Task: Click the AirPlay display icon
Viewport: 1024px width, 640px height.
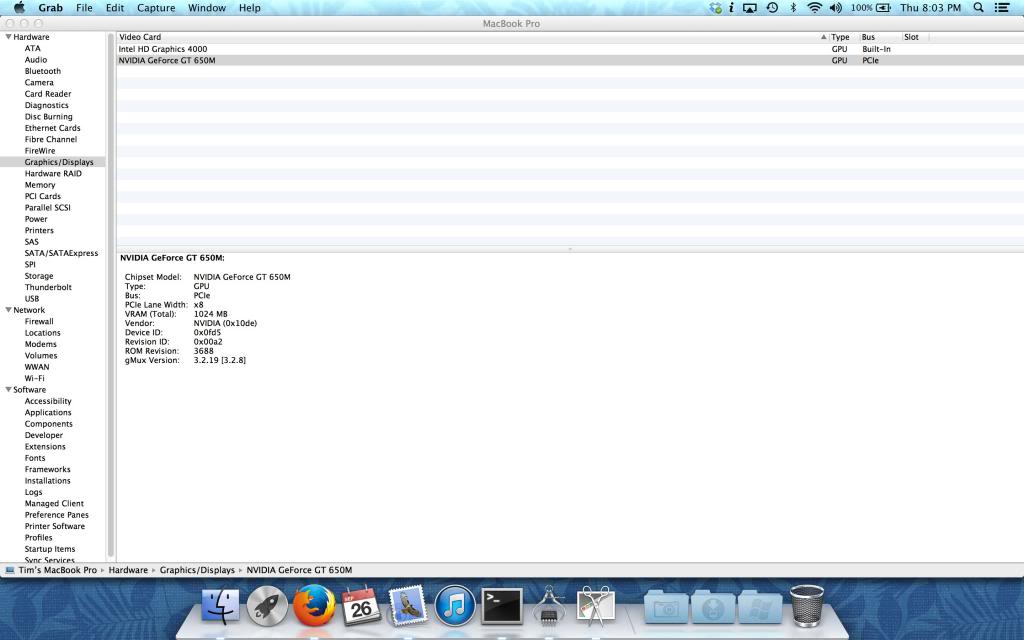Action: [x=750, y=7]
